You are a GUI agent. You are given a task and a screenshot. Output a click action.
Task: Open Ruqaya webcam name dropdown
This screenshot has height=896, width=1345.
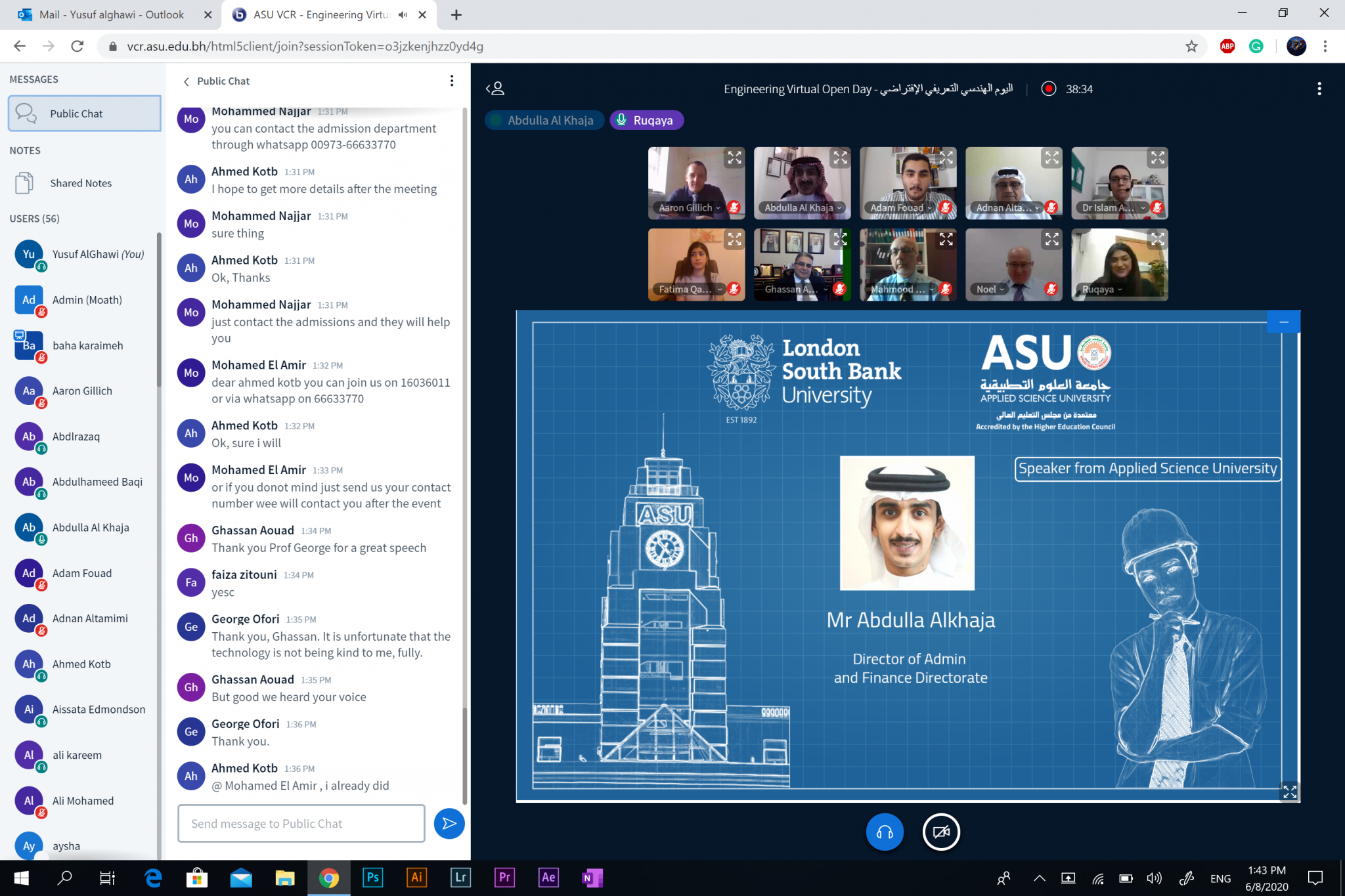click(x=1102, y=289)
